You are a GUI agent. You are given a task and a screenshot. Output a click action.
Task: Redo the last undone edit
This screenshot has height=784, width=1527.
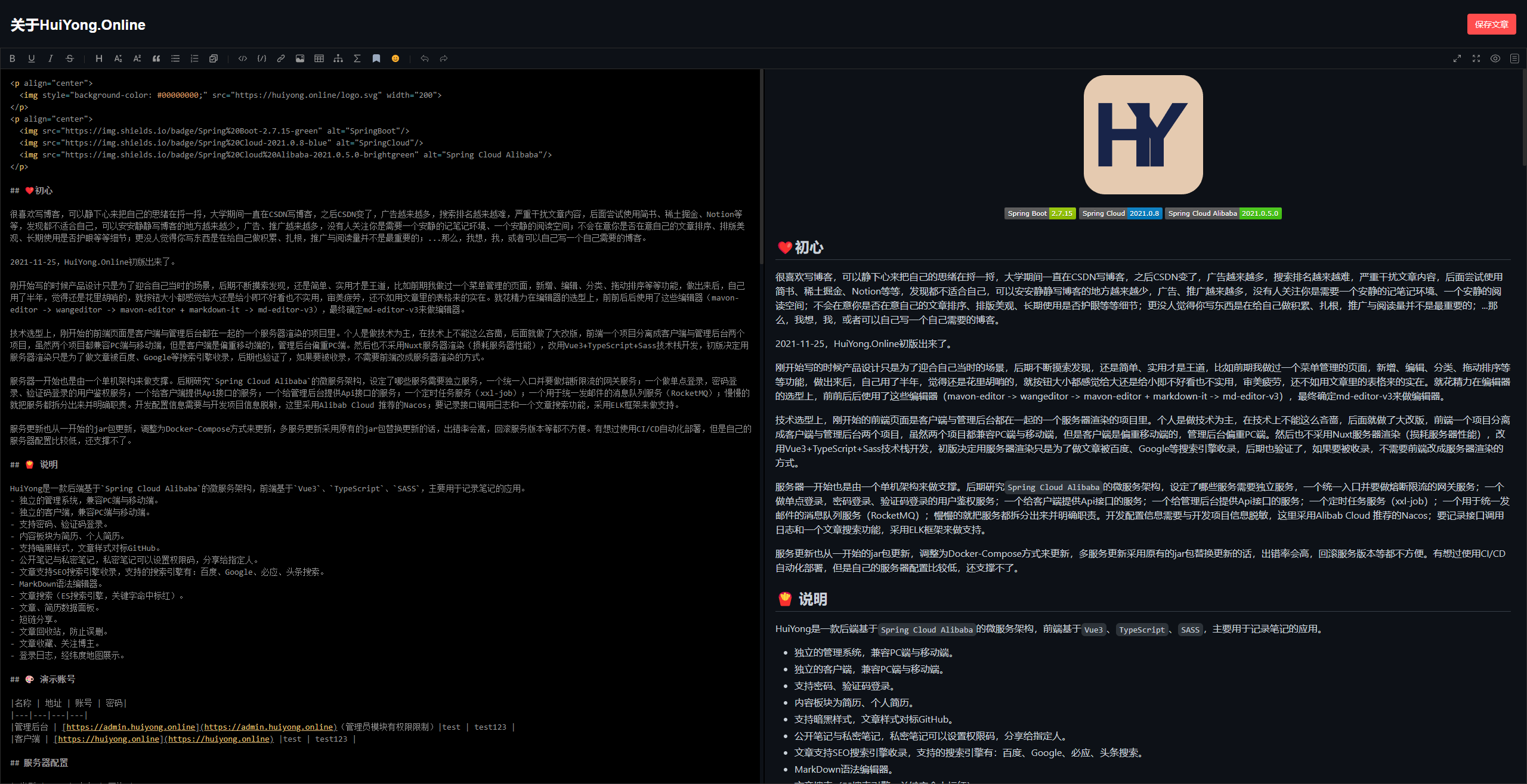coord(444,58)
